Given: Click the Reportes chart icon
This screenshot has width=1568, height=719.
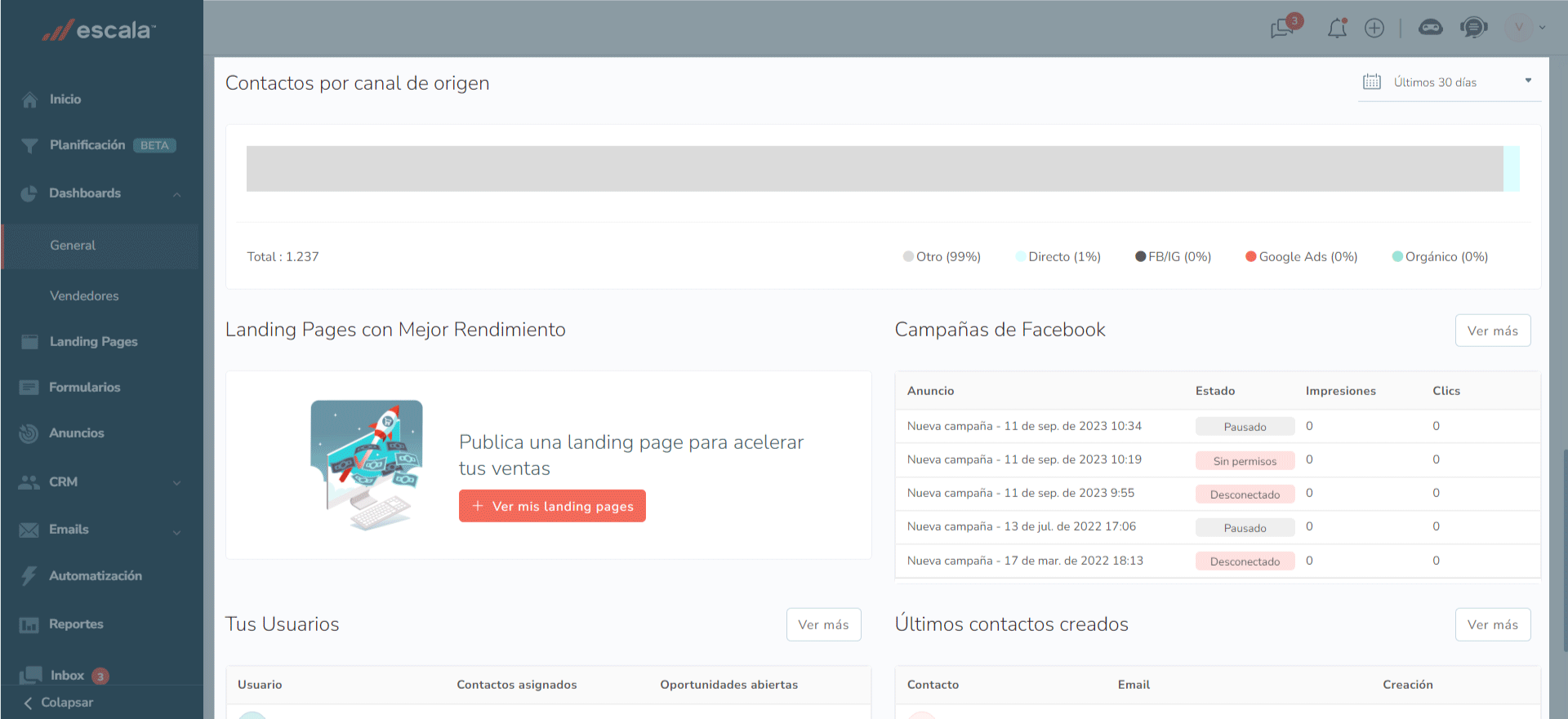Looking at the screenshot, I should [29, 624].
